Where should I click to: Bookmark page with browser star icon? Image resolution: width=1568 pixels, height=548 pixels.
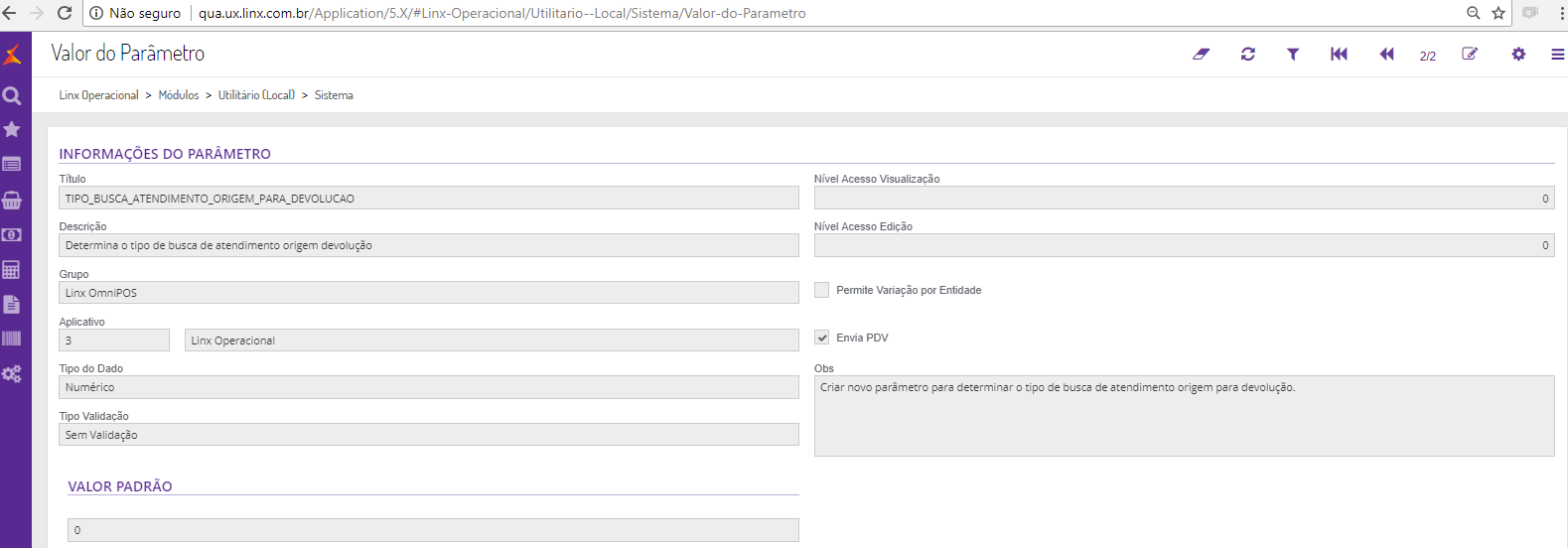pyautogui.click(x=1498, y=13)
